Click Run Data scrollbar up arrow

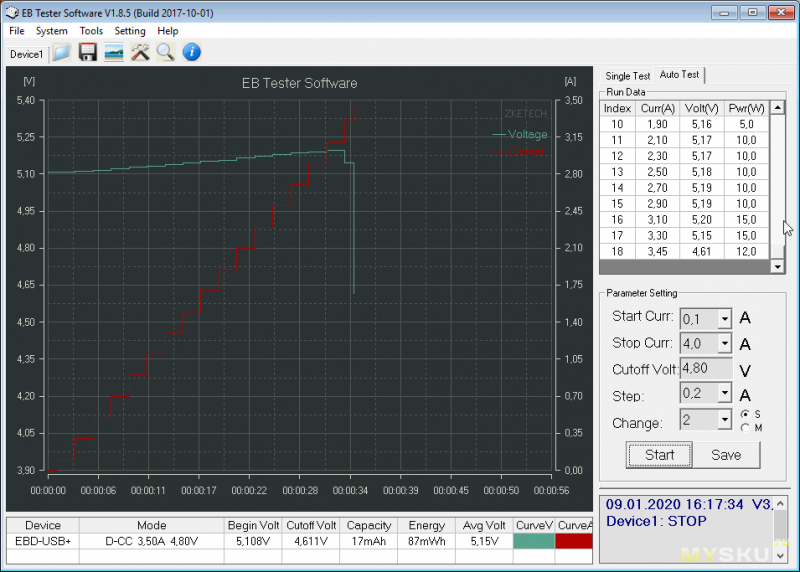point(777,108)
